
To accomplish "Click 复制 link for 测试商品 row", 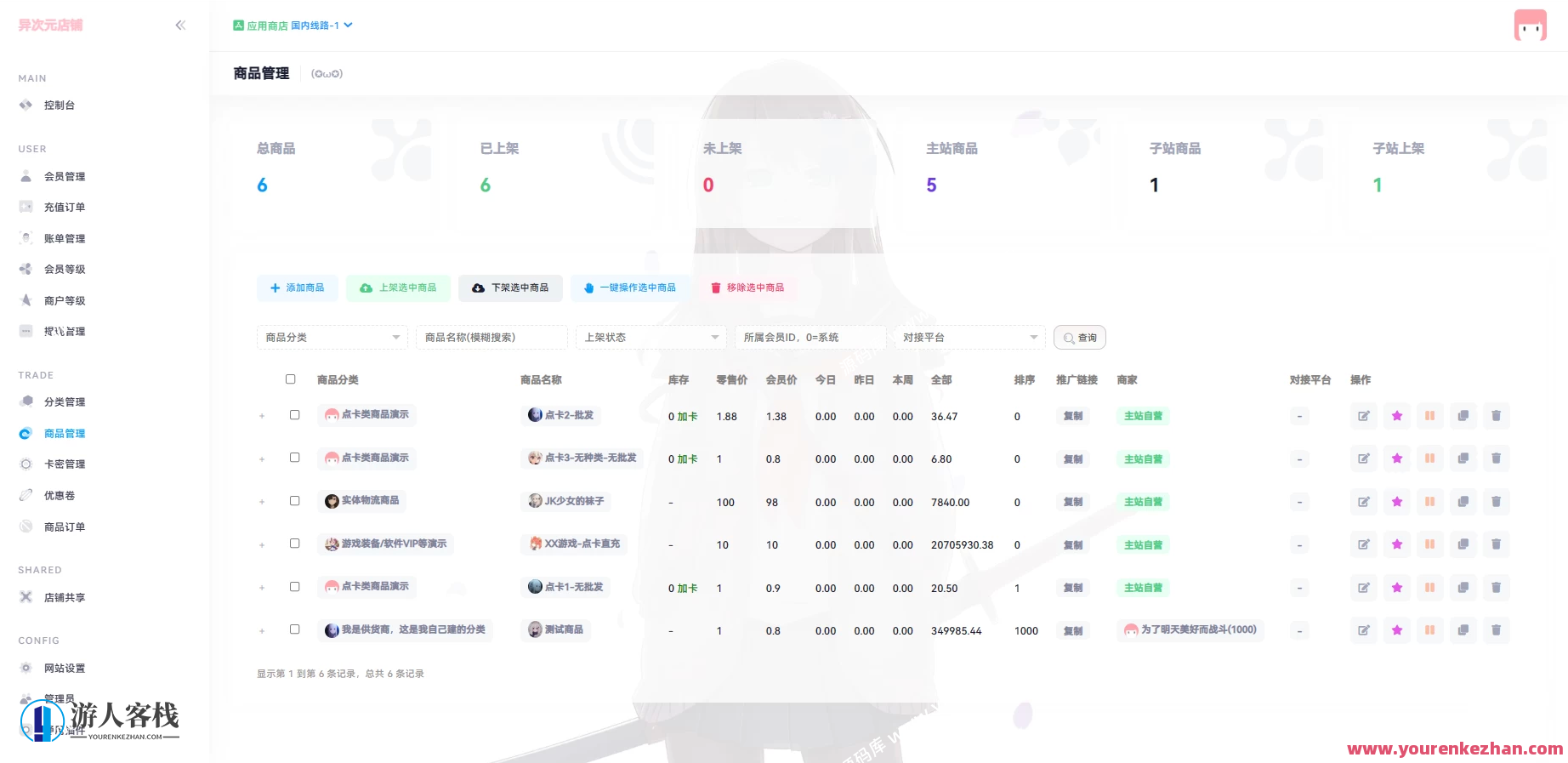I will (x=1073, y=631).
